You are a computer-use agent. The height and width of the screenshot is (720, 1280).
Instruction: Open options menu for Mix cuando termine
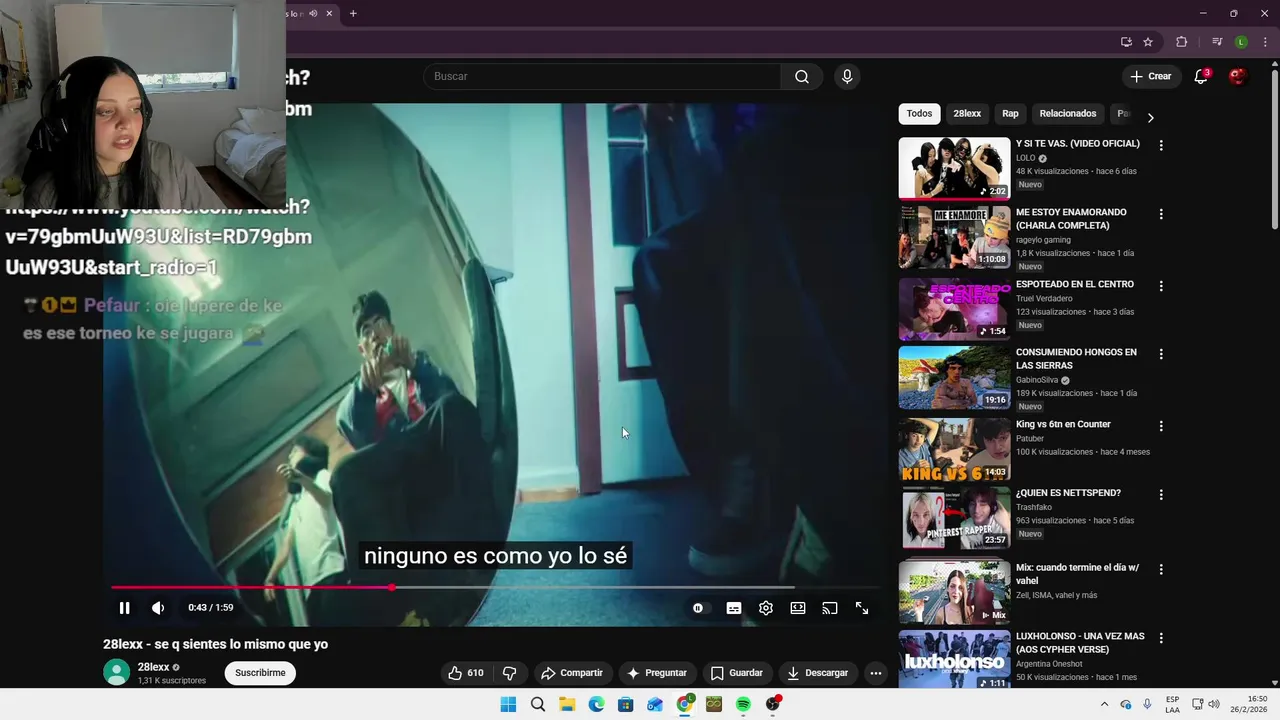pyautogui.click(x=1161, y=569)
